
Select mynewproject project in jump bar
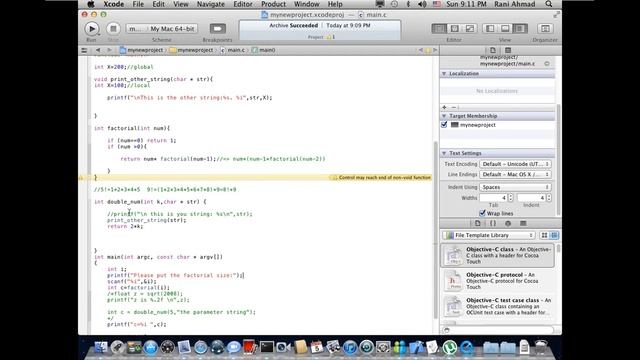141,50
